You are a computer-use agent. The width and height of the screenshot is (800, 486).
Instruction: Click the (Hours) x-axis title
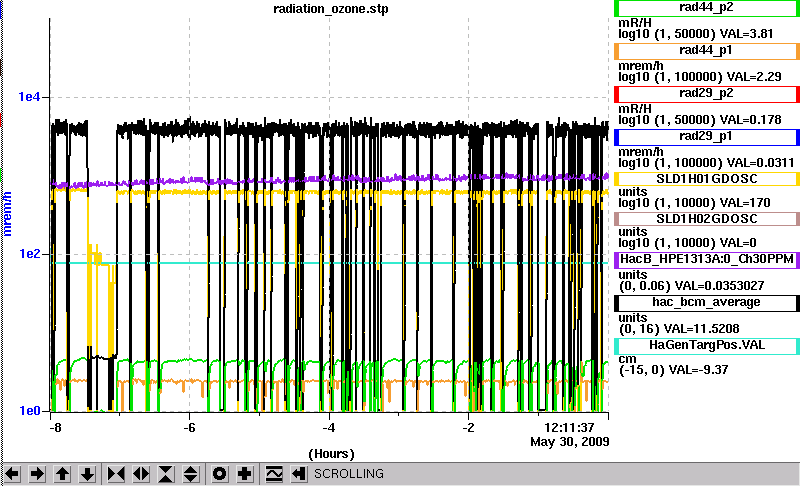(x=331, y=454)
